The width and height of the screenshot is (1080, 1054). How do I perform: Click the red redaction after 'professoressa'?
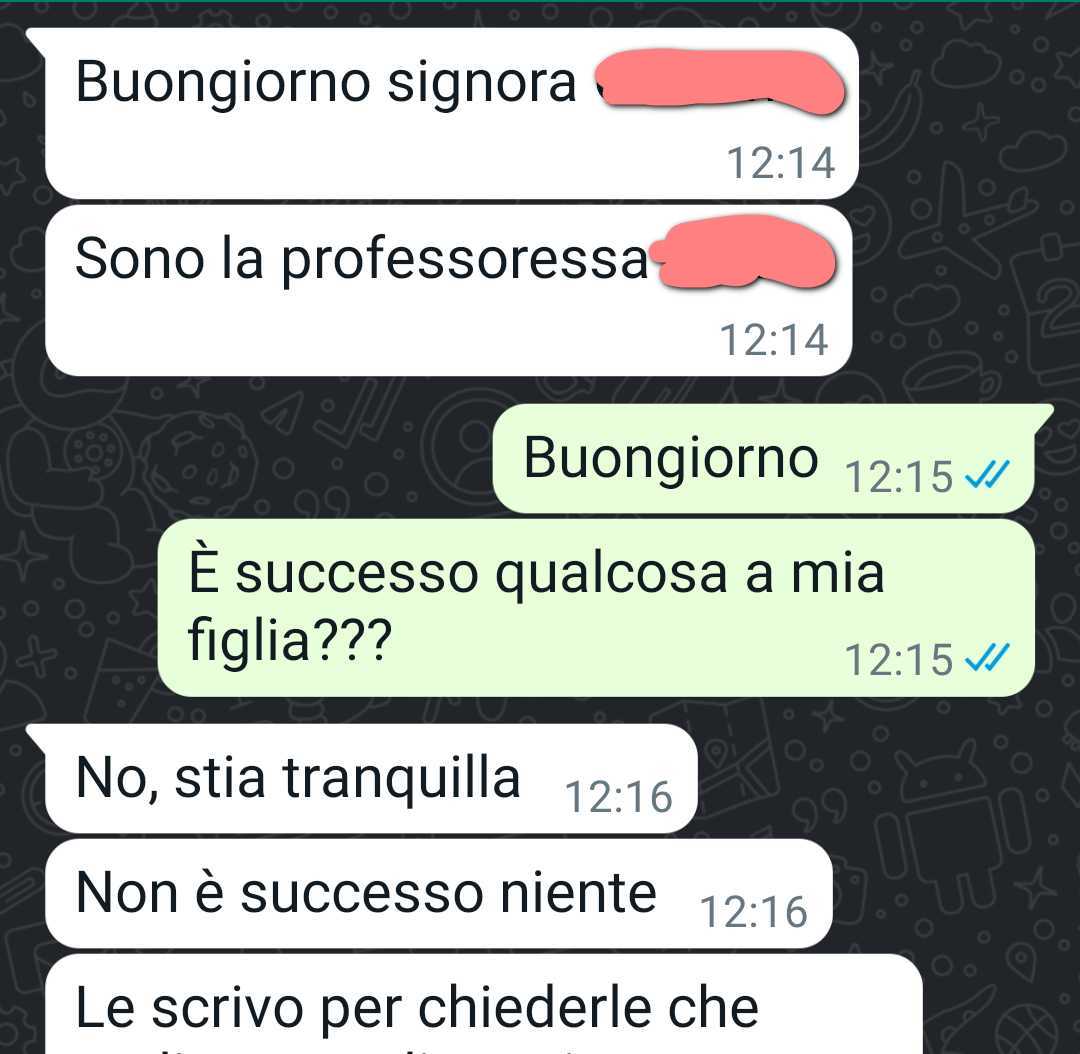coord(745,251)
